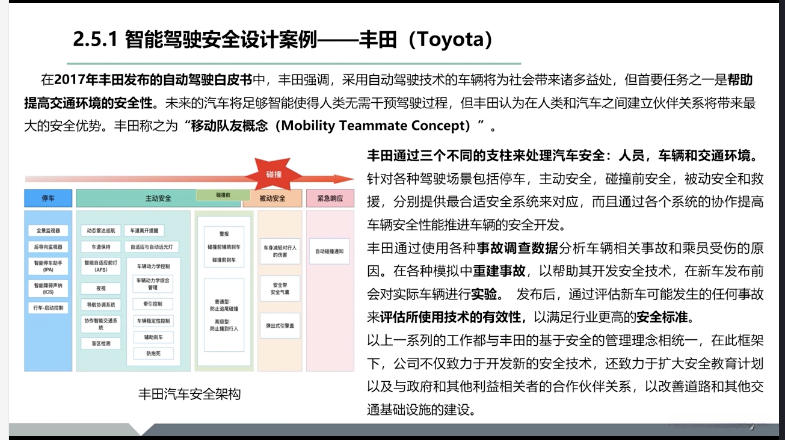Click the 安全带 安全气囊 box
The width and height of the screenshot is (785, 440).
[280, 288]
